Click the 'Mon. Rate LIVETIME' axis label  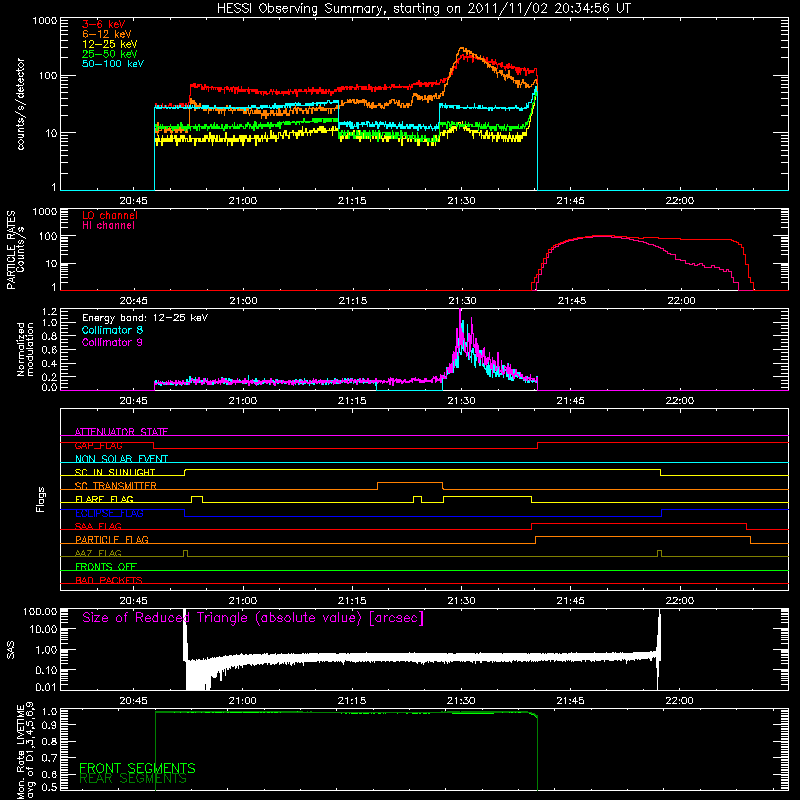[20, 752]
